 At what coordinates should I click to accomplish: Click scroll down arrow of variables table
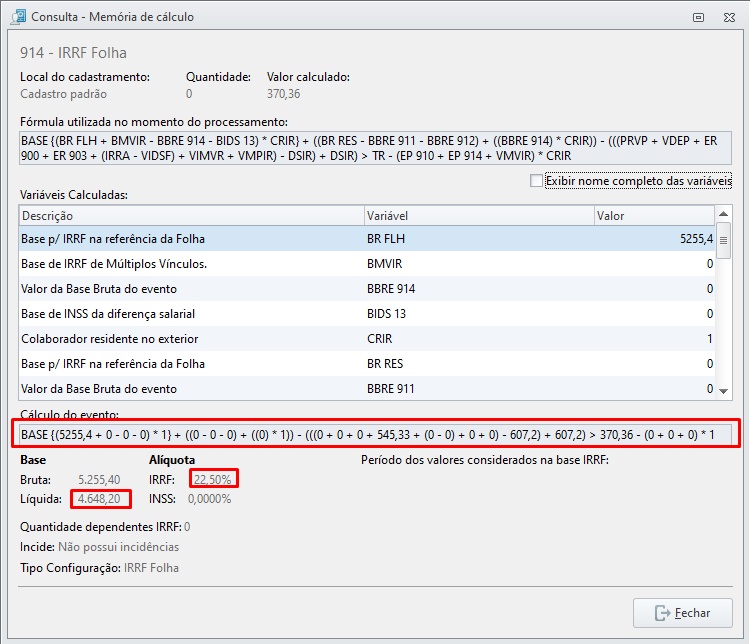point(724,391)
